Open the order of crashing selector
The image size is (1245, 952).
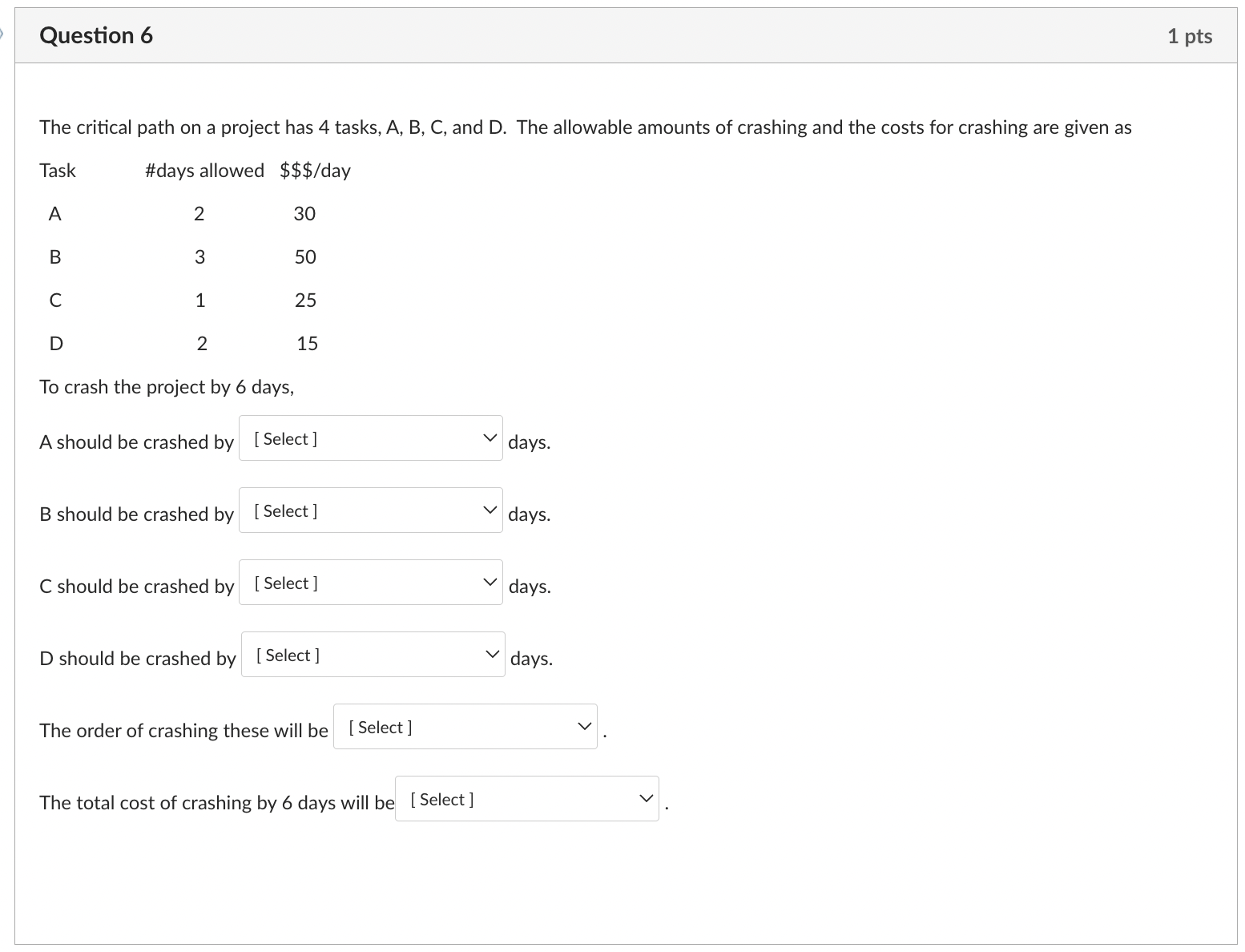465,726
